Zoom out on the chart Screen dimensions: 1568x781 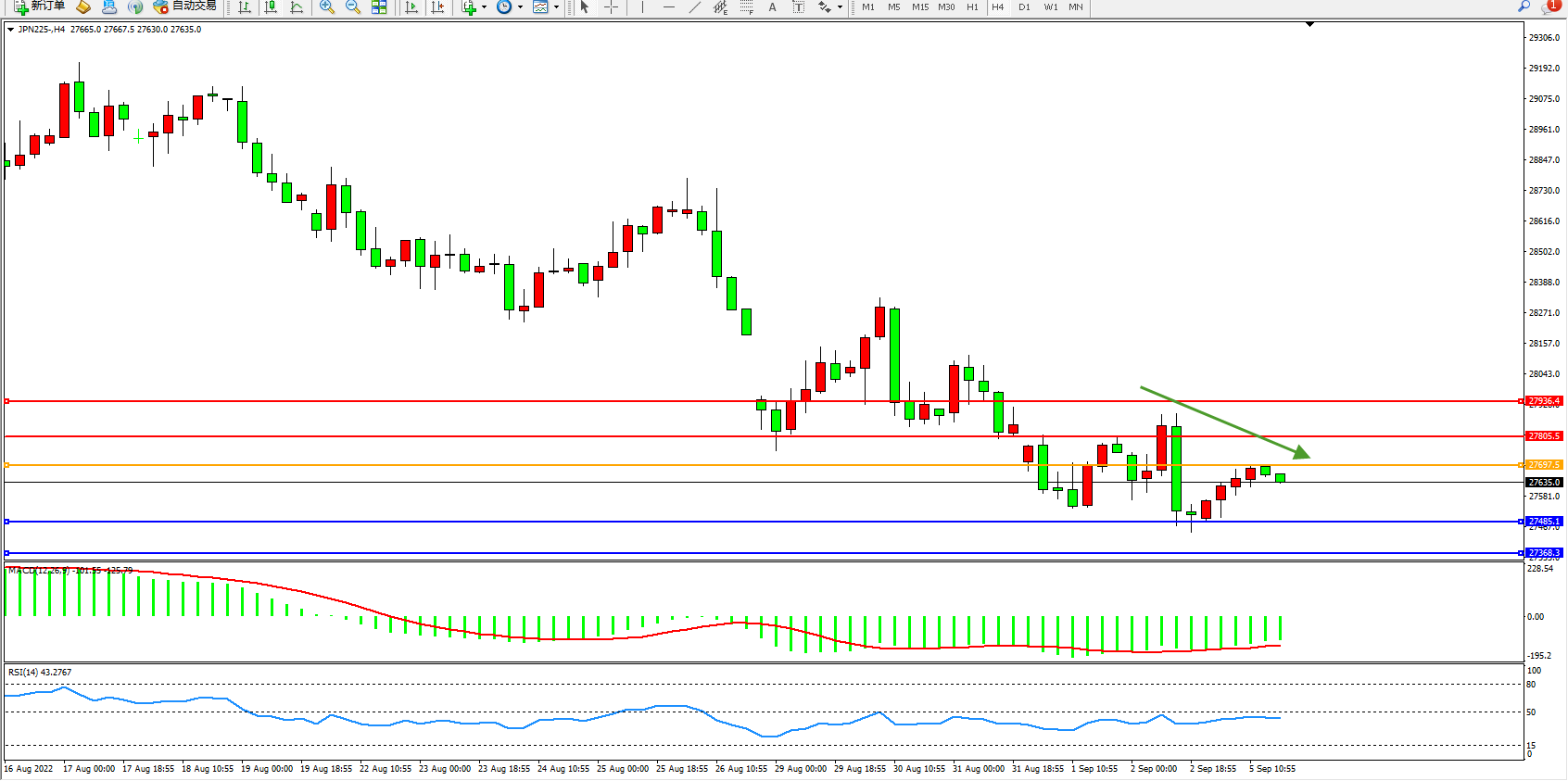[x=353, y=7]
